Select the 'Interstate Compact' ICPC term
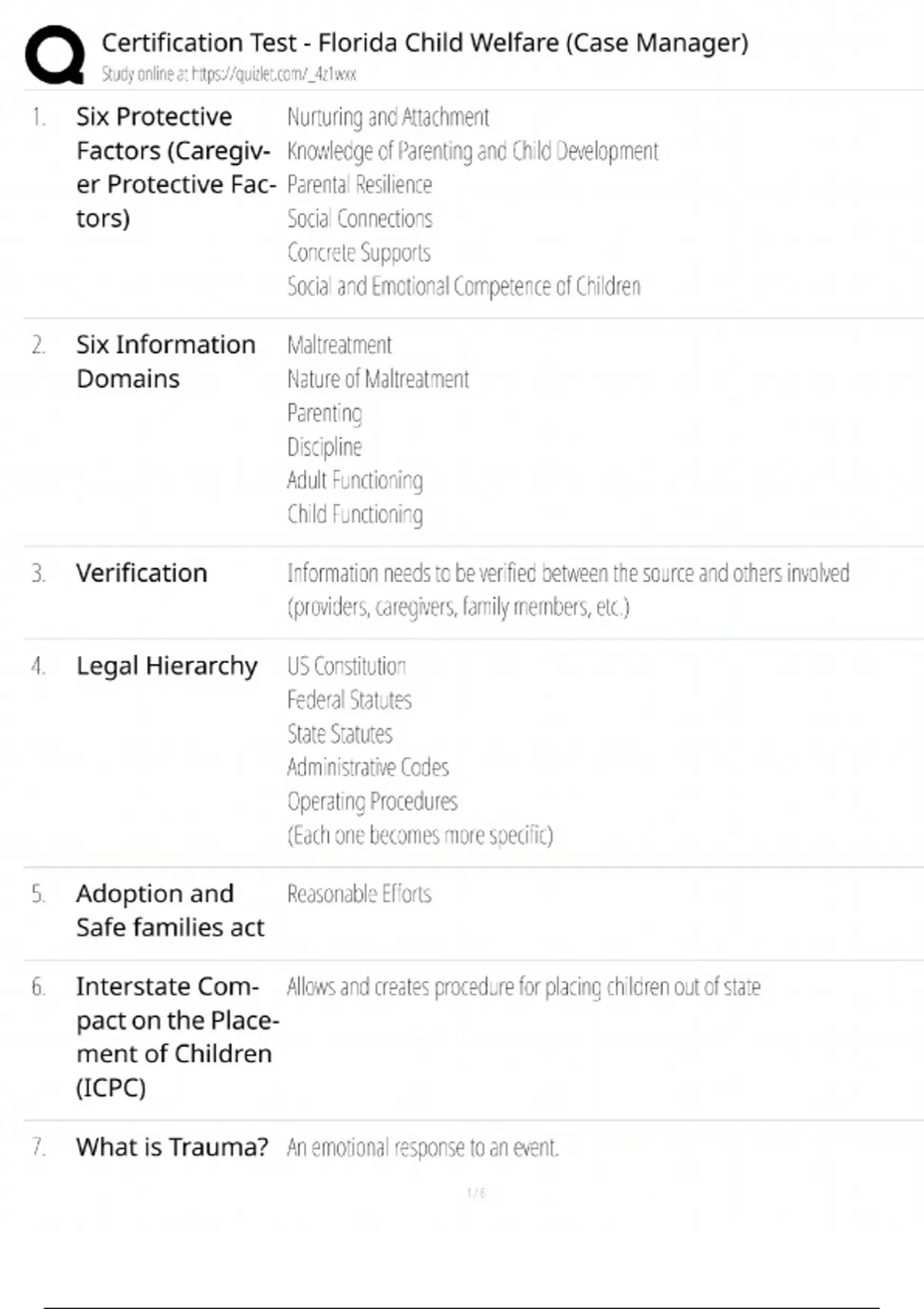Screen dimensions: 924x1309 [x=176, y=1036]
